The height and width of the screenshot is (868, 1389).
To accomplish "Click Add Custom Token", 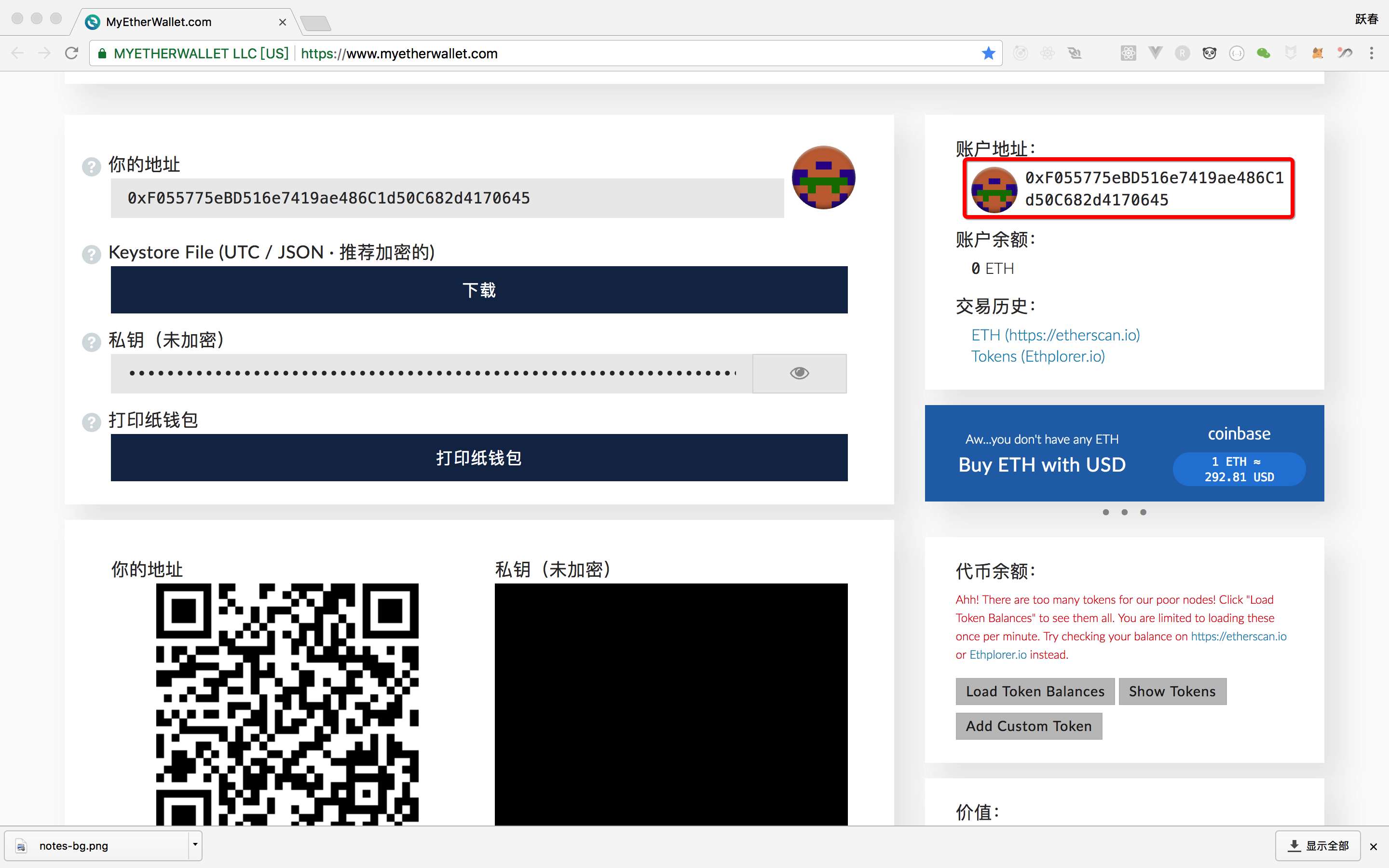I will click(1029, 726).
